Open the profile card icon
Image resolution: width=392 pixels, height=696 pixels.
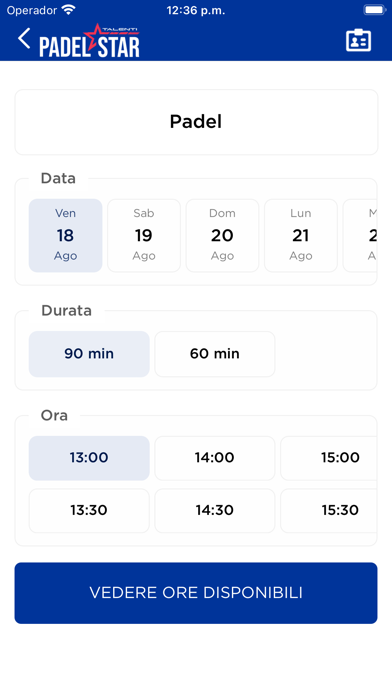tap(358, 41)
